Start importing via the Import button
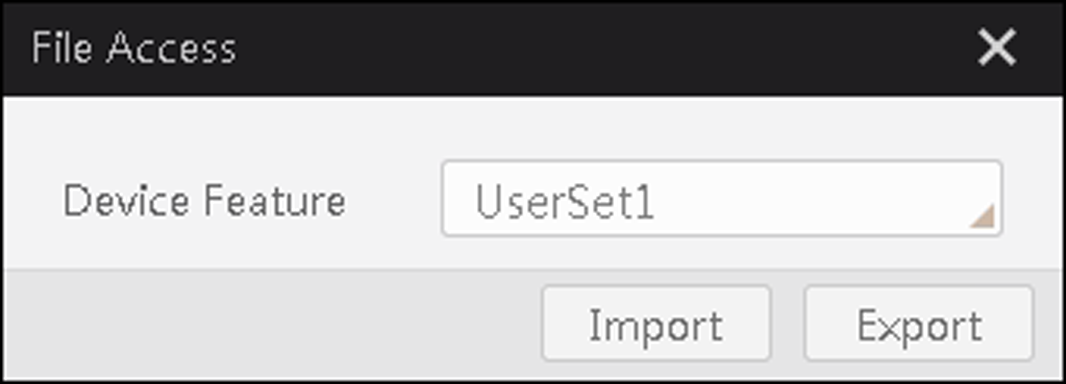Image resolution: width=1066 pixels, height=384 pixels. tap(656, 324)
